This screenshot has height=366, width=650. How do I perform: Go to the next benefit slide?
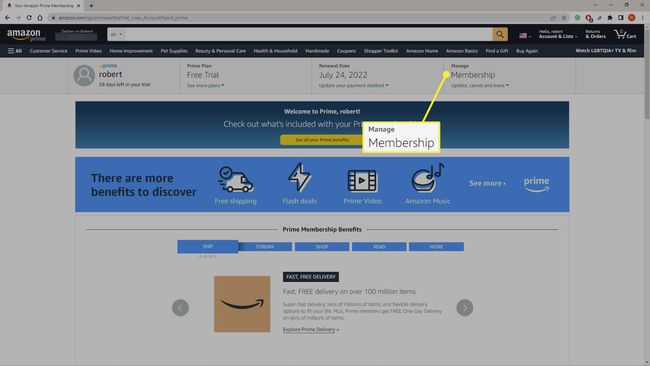click(465, 308)
